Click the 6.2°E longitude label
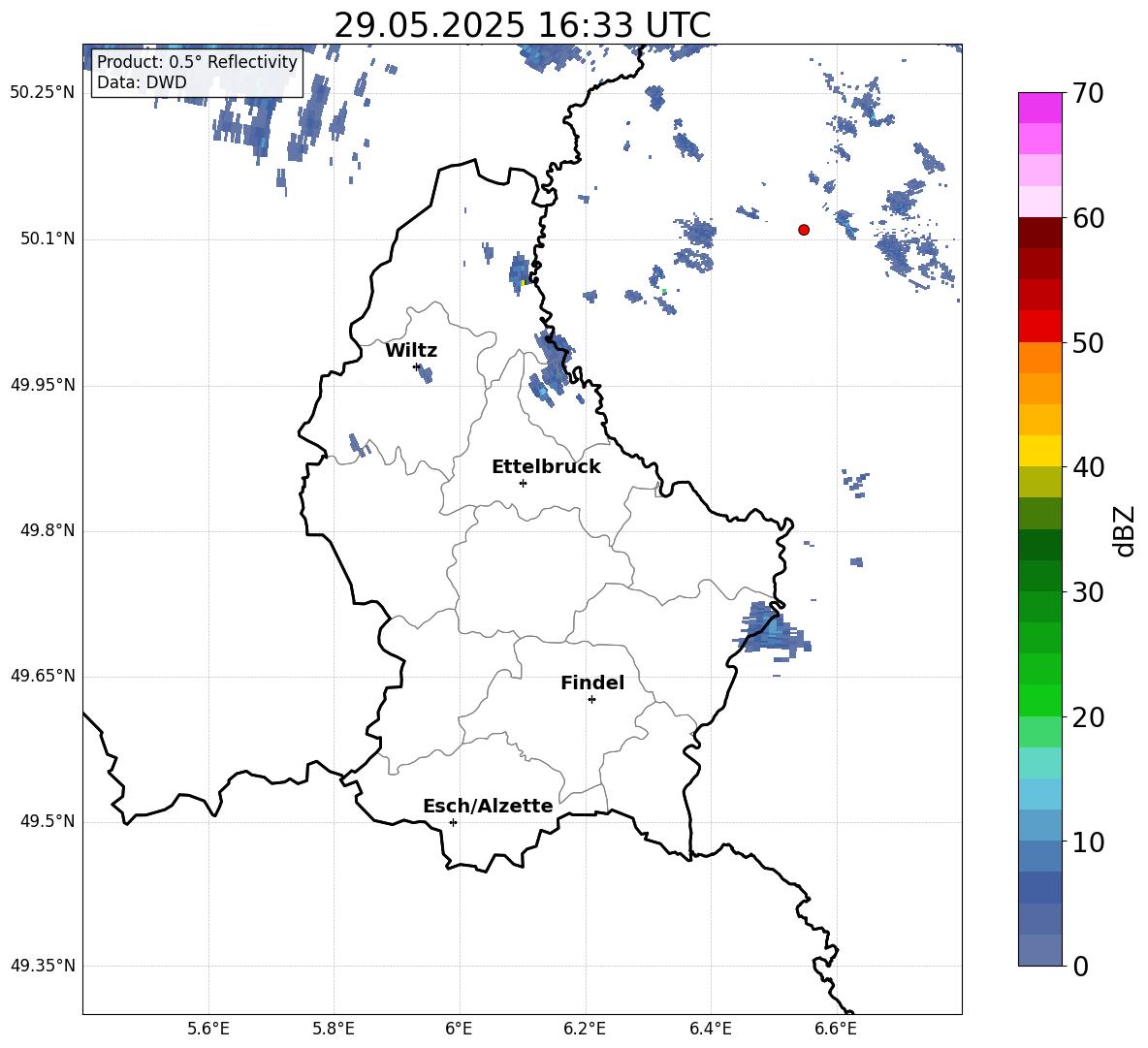 coord(585,1029)
